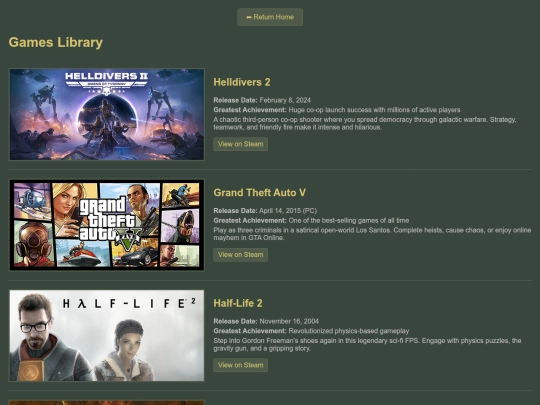Click the Games Library heading

coord(55,42)
